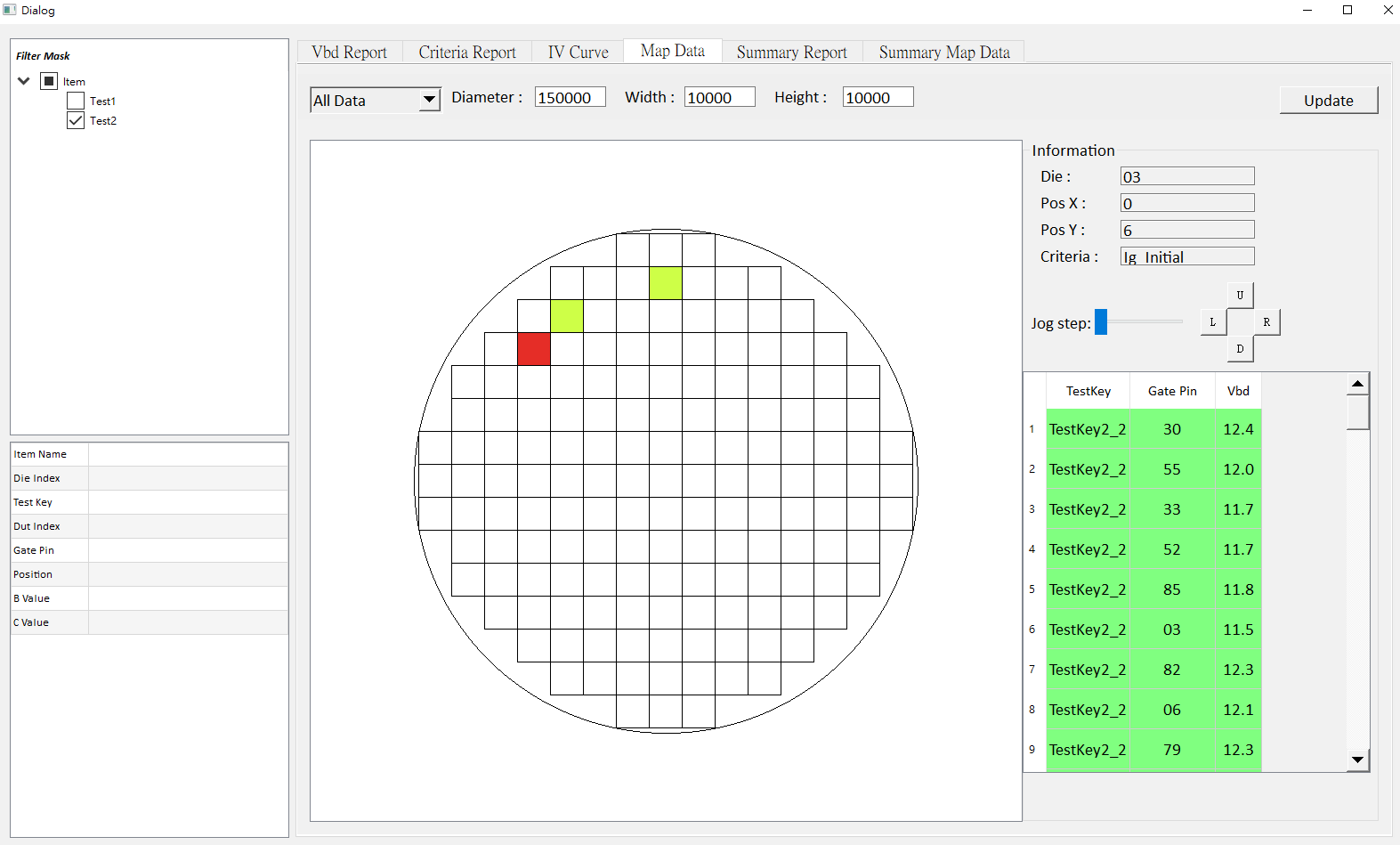The height and width of the screenshot is (845, 1400).
Task: Click the R jog right button
Action: [x=1266, y=322]
